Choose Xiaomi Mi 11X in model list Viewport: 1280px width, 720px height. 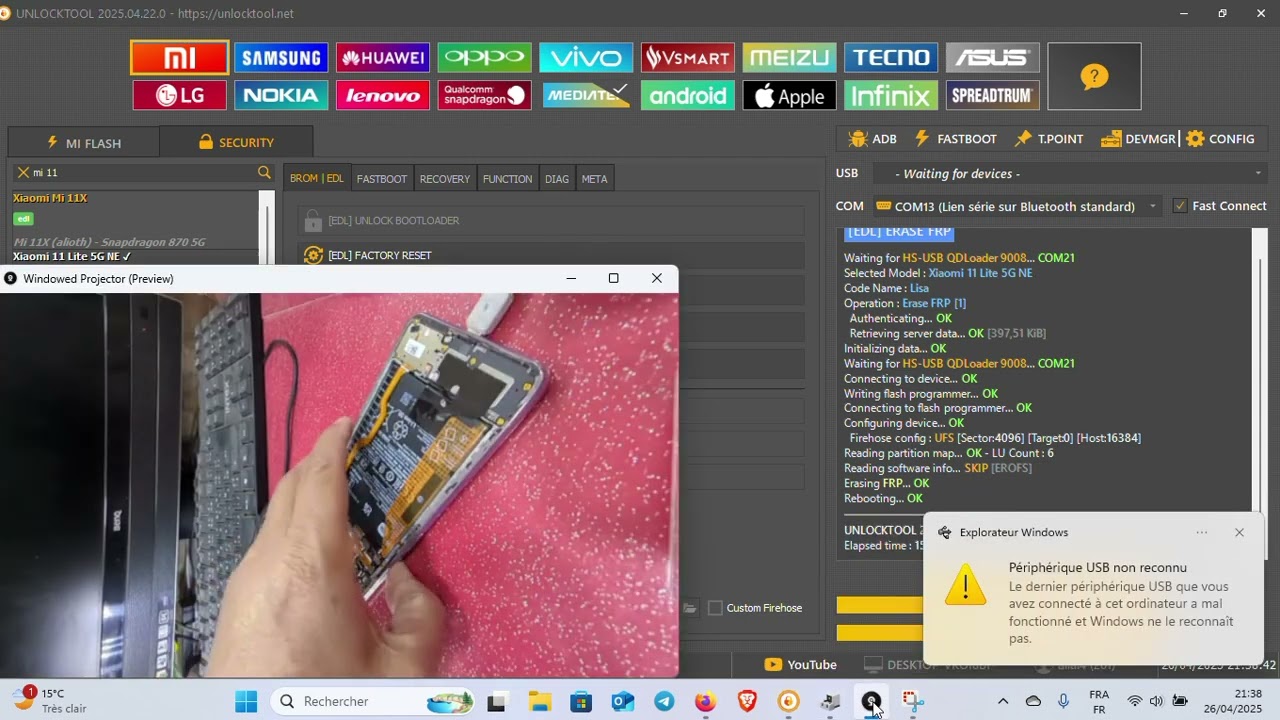tap(50, 198)
